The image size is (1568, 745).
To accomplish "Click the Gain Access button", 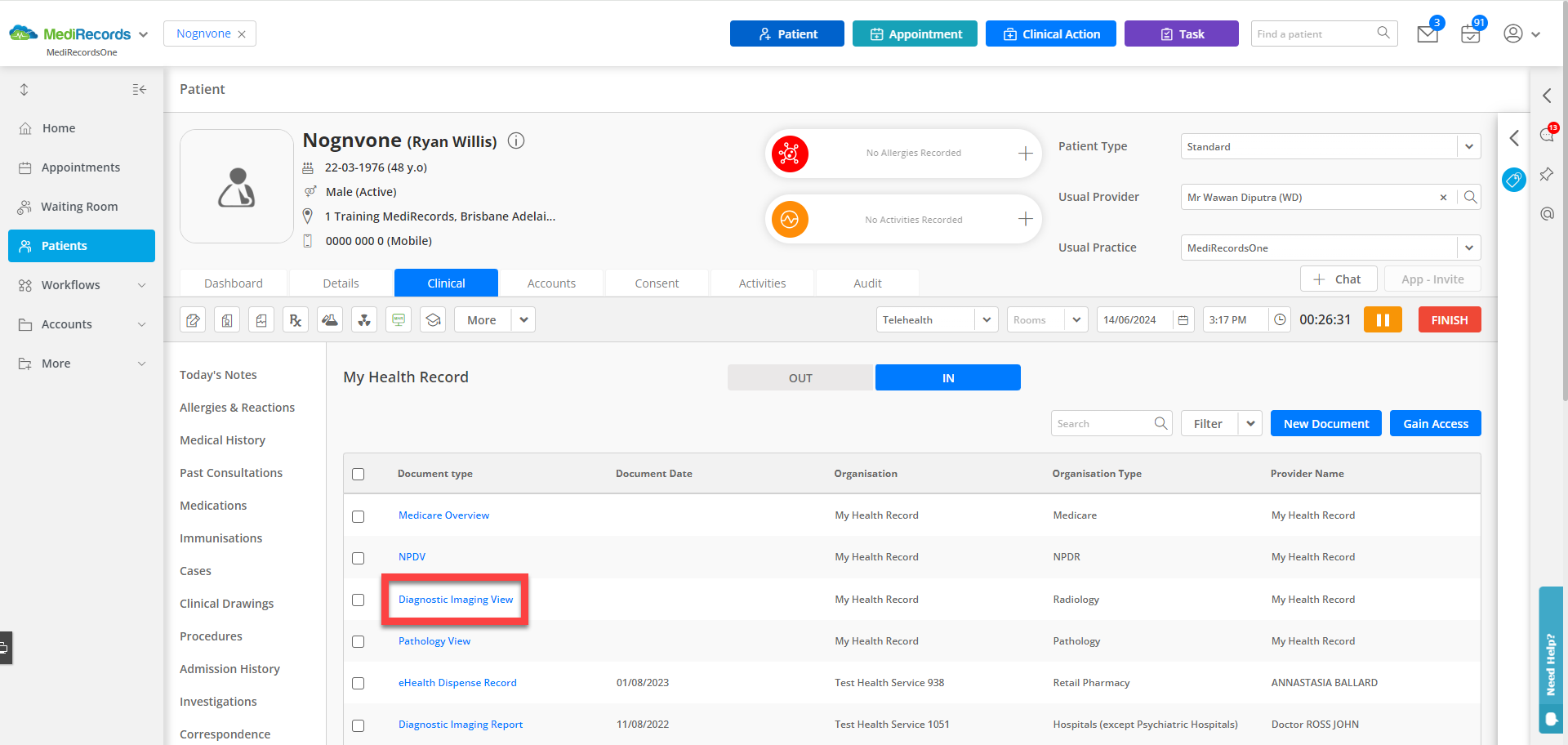I will click(x=1436, y=423).
